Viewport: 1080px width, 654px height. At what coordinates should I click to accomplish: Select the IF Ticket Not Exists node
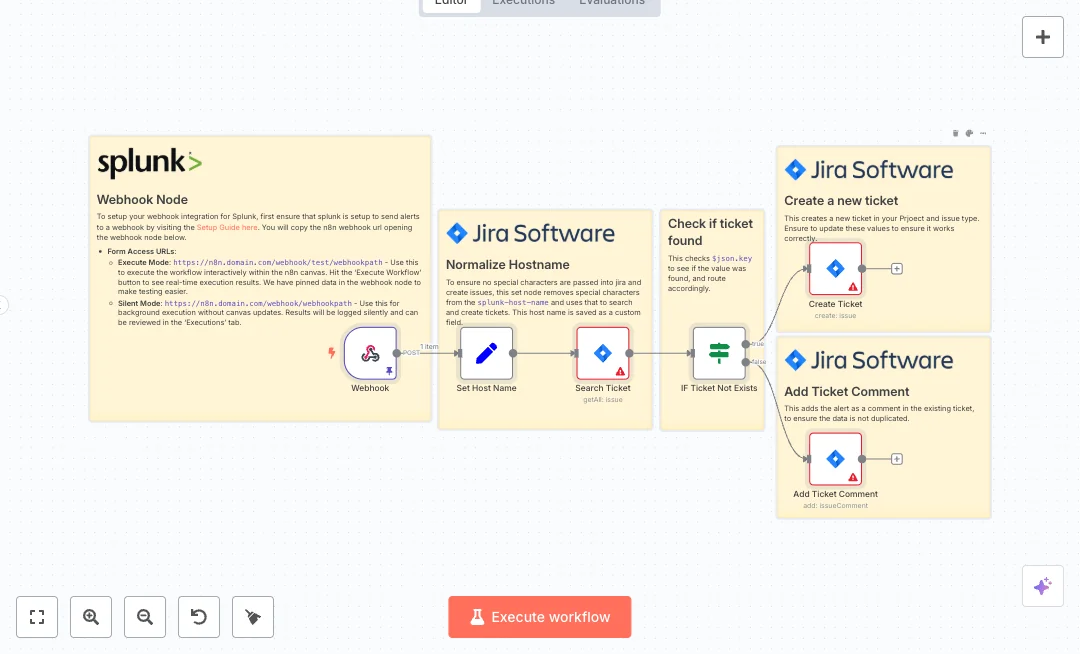pyautogui.click(x=719, y=353)
